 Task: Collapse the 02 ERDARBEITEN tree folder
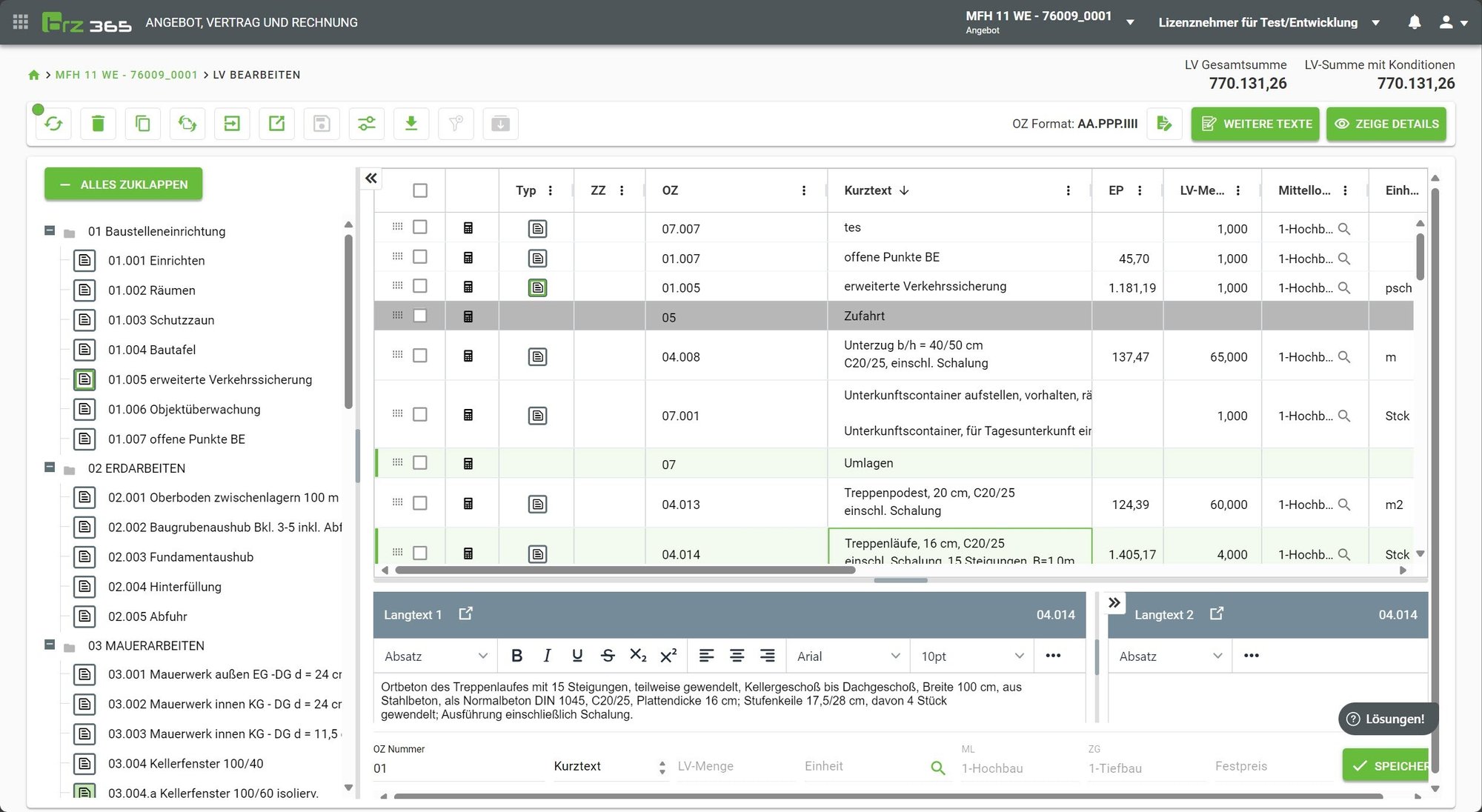tap(50, 467)
